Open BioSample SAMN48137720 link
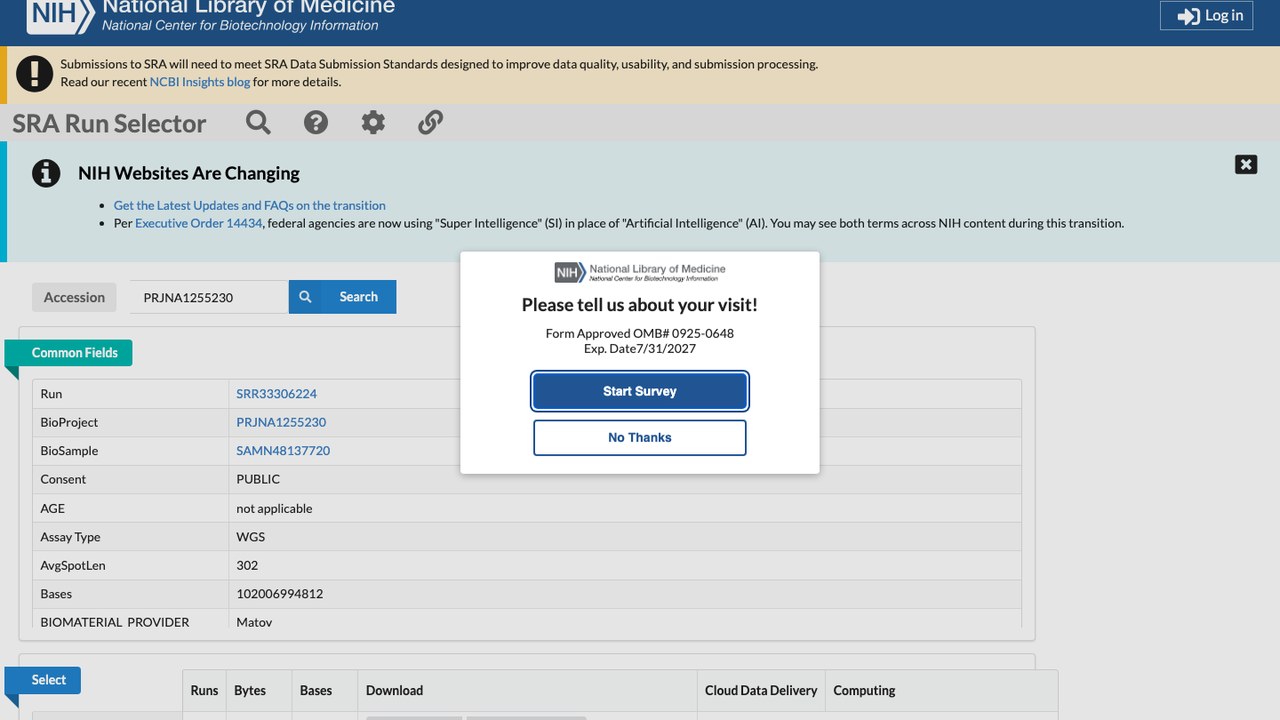This screenshot has width=1280, height=720. coord(283,451)
